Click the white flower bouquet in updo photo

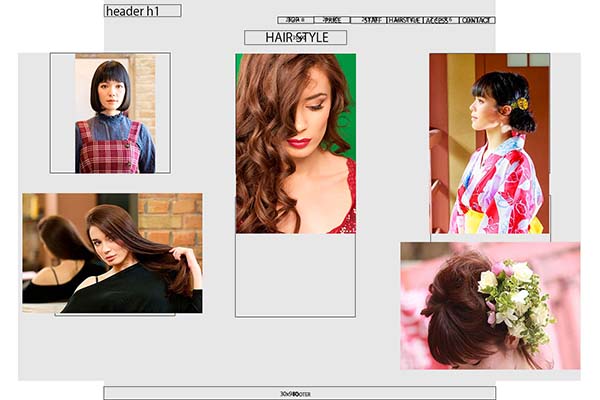point(517,300)
